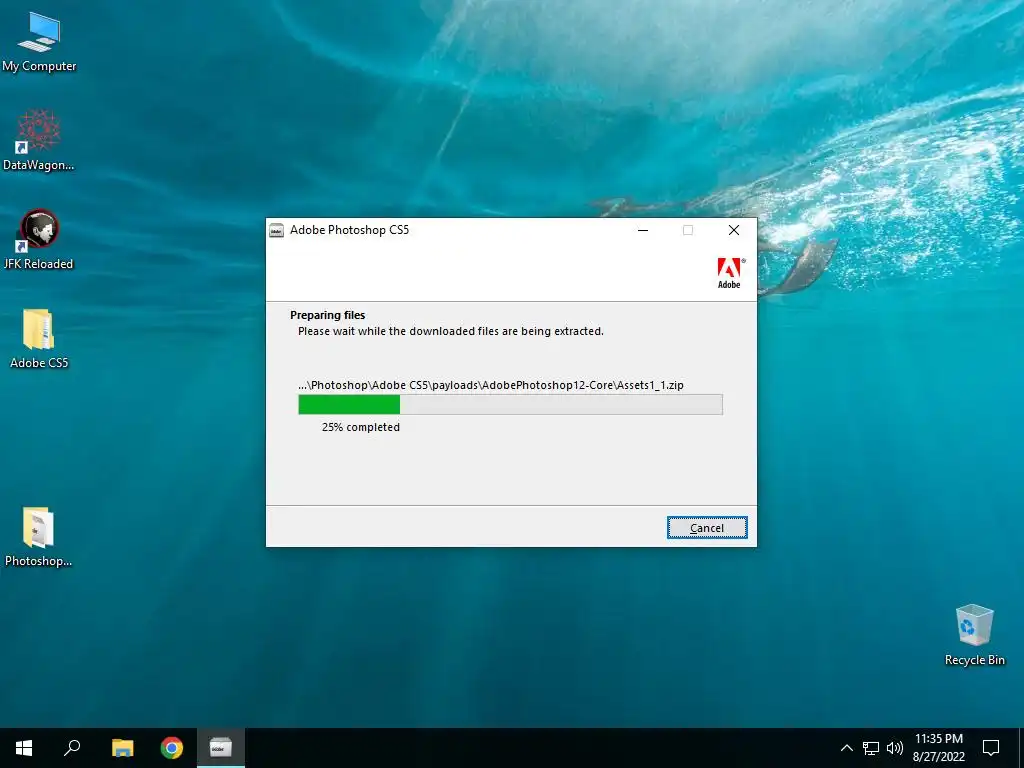This screenshot has height=768, width=1024.
Task: Click the installer title bar icon
Action: [x=277, y=230]
